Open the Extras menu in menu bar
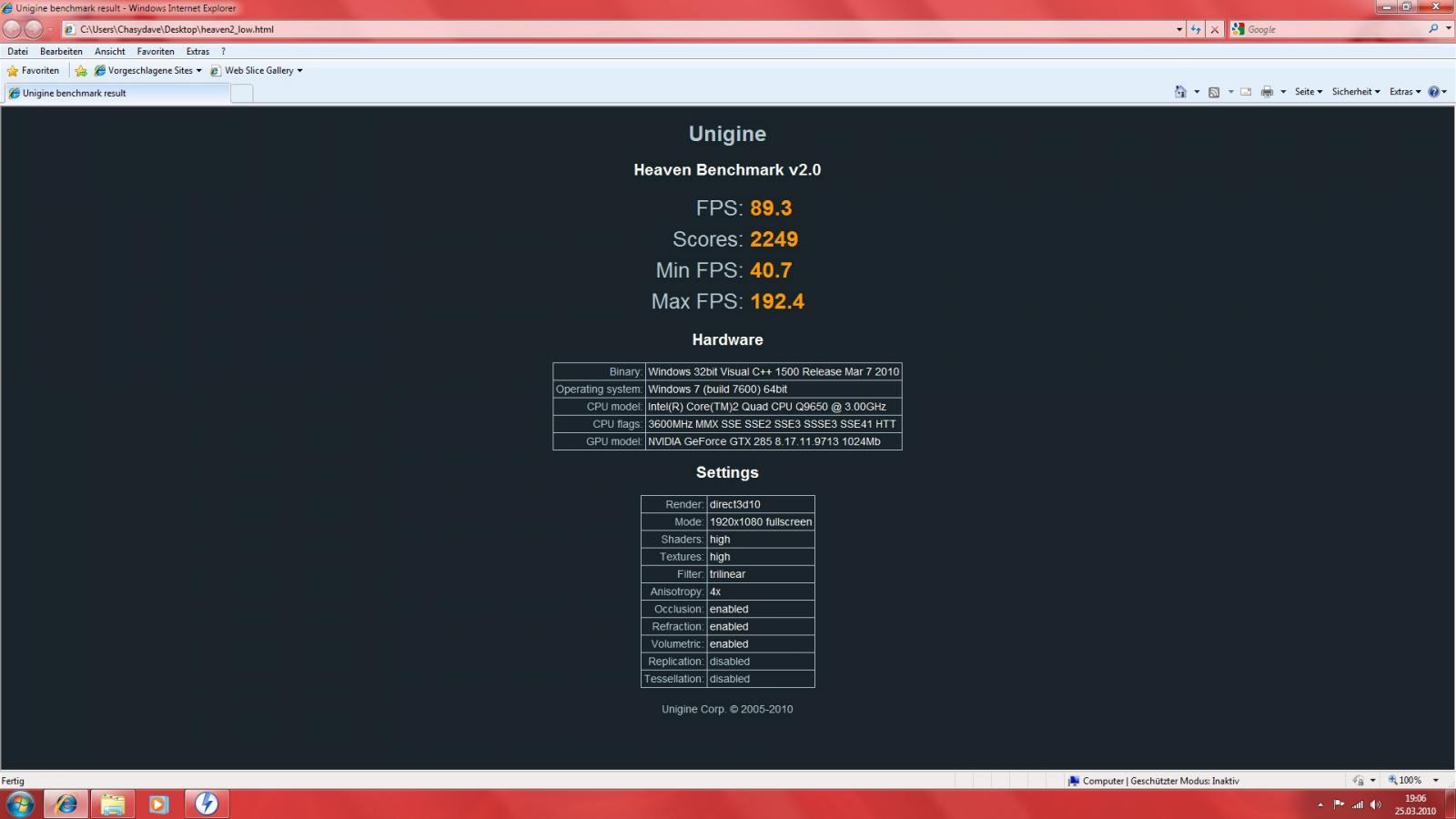The width and height of the screenshot is (1456, 819). point(197,52)
